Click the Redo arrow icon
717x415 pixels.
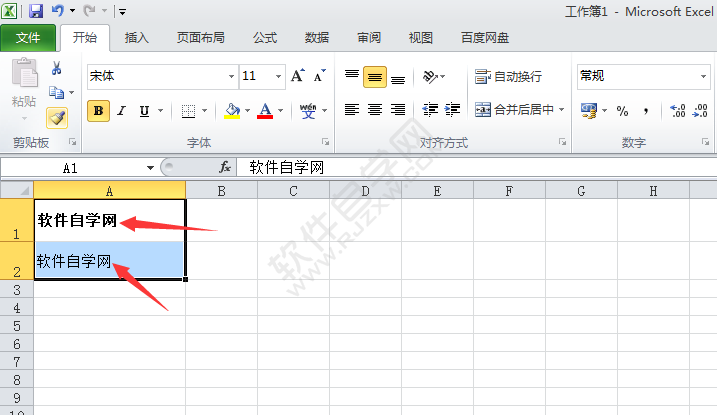pyautogui.click(x=89, y=10)
